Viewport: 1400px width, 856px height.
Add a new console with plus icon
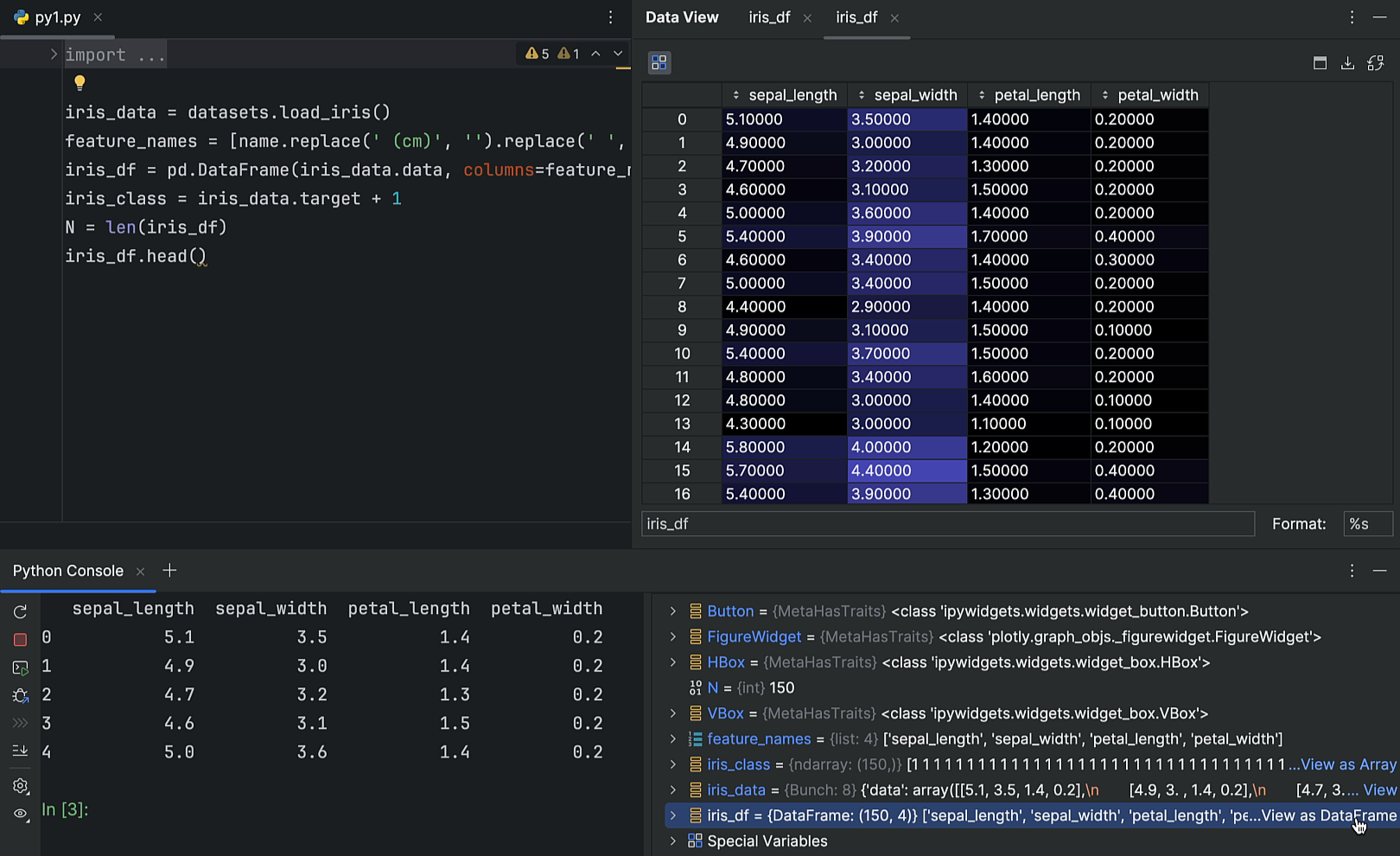169,571
